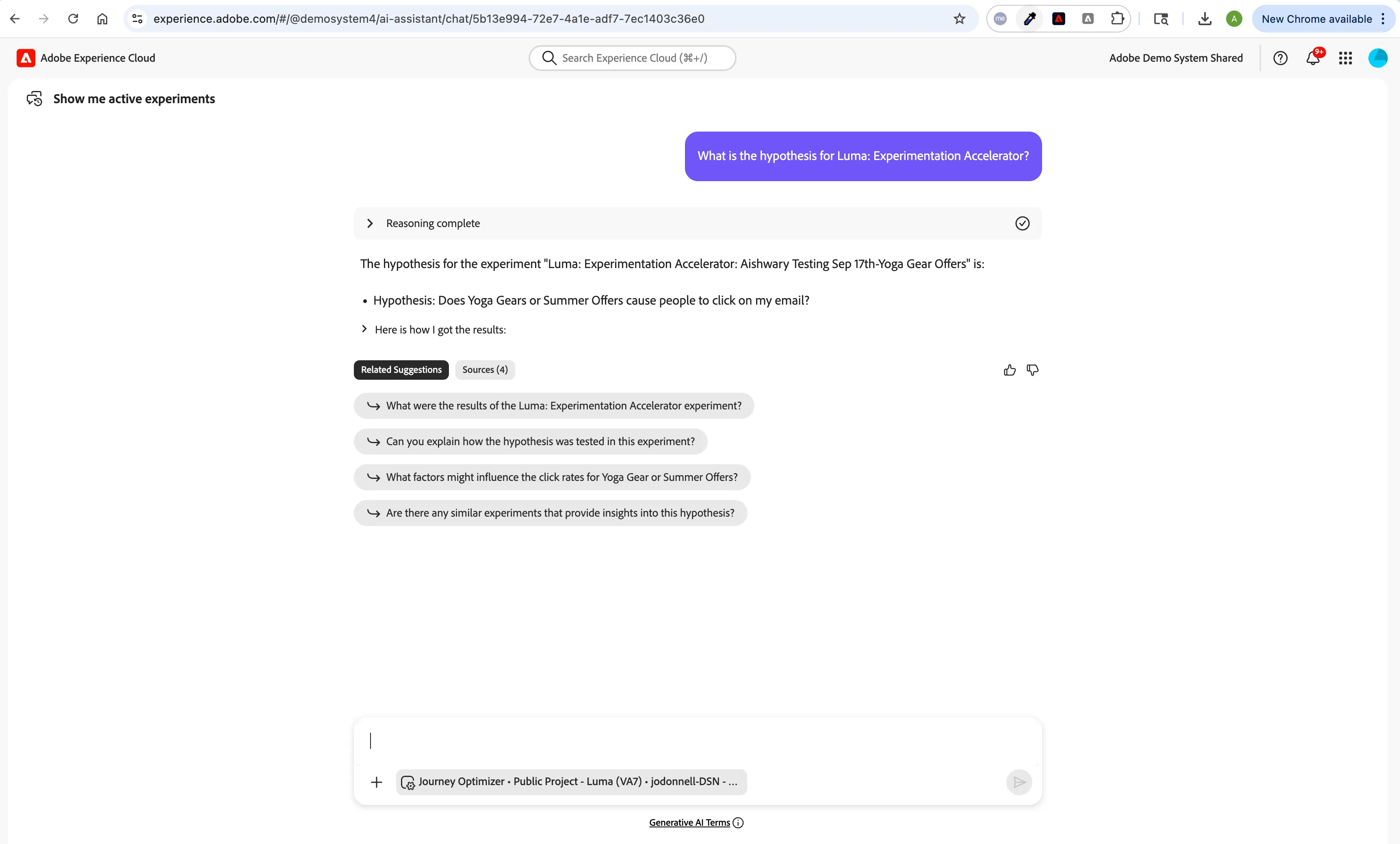This screenshot has width=1400, height=844.
Task: Click the info icon beside Generative AI Terms
Action: click(738, 822)
